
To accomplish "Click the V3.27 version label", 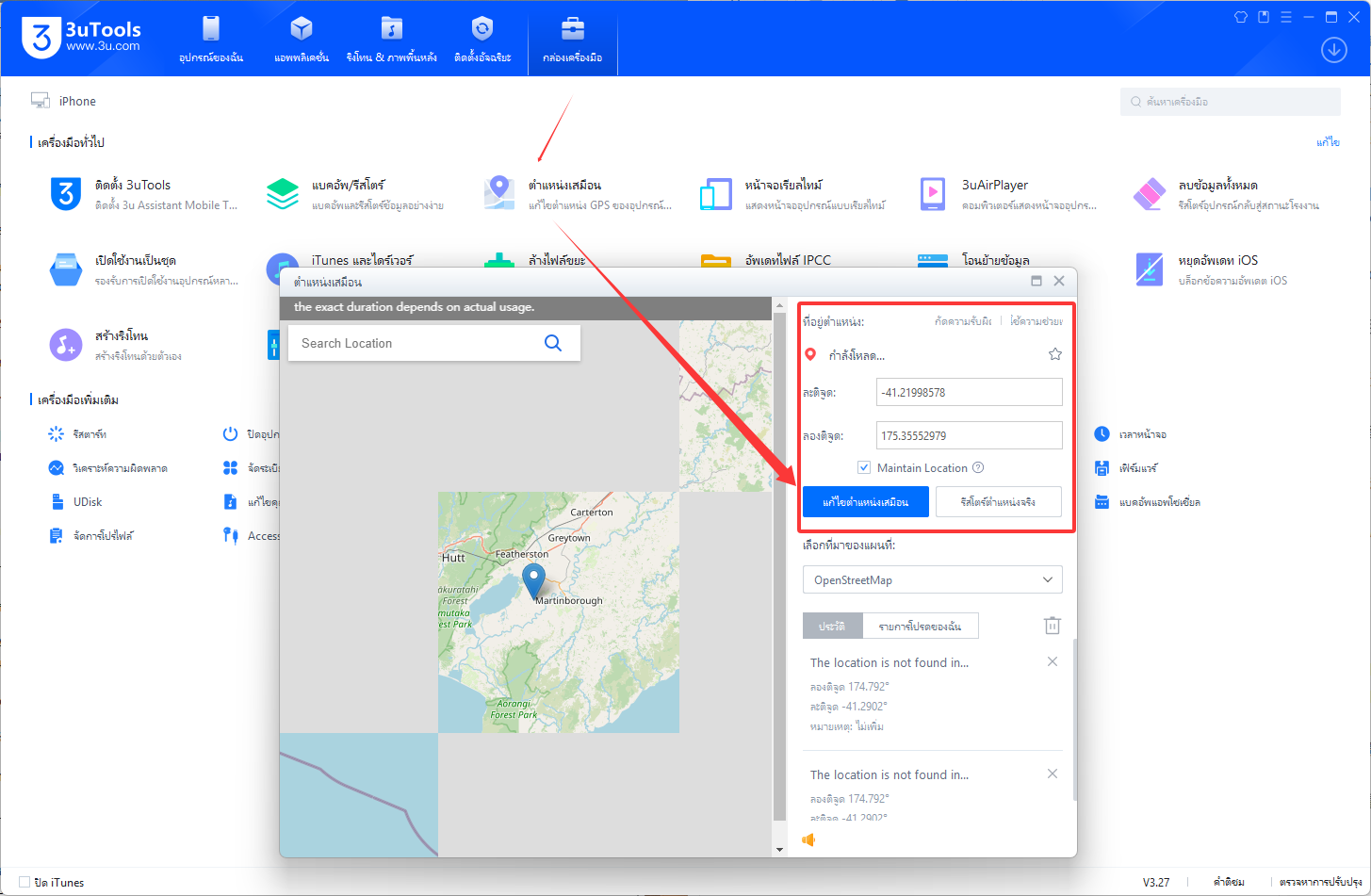I will coord(1156,883).
